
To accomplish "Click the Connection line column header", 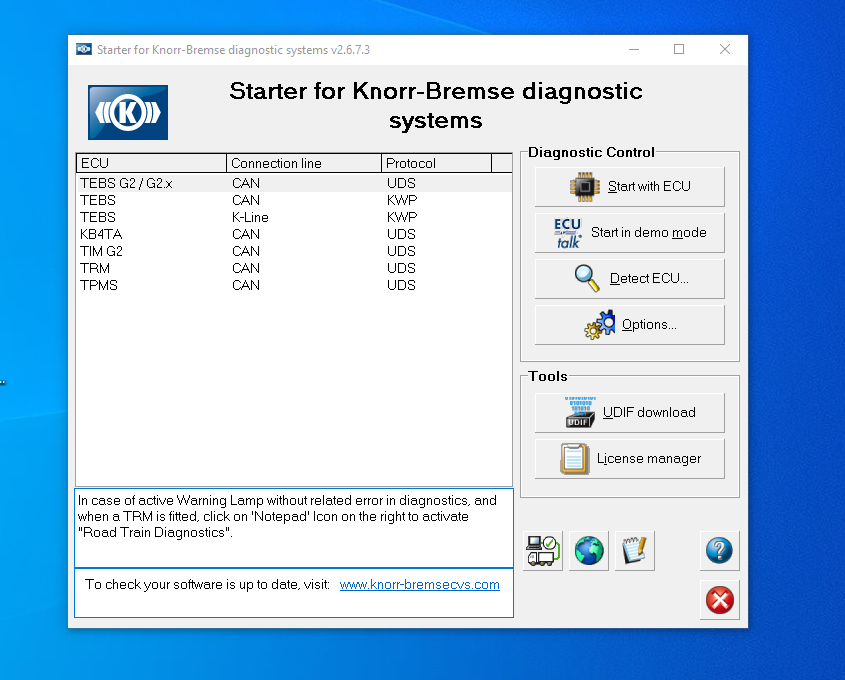I will coord(304,163).
